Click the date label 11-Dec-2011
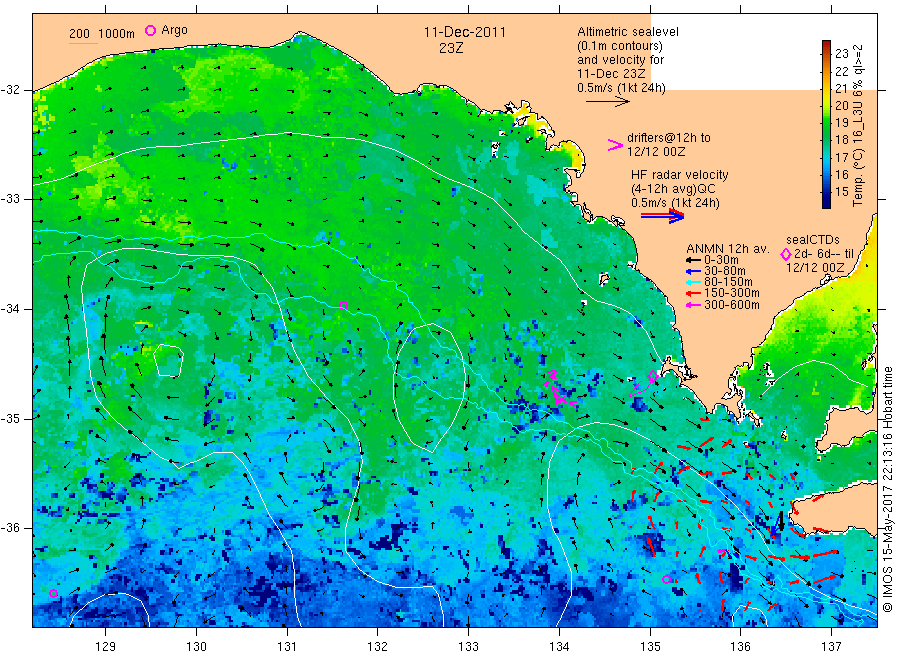Image resolution: width=900 pixels, height=660 pixels. point(465,32)
